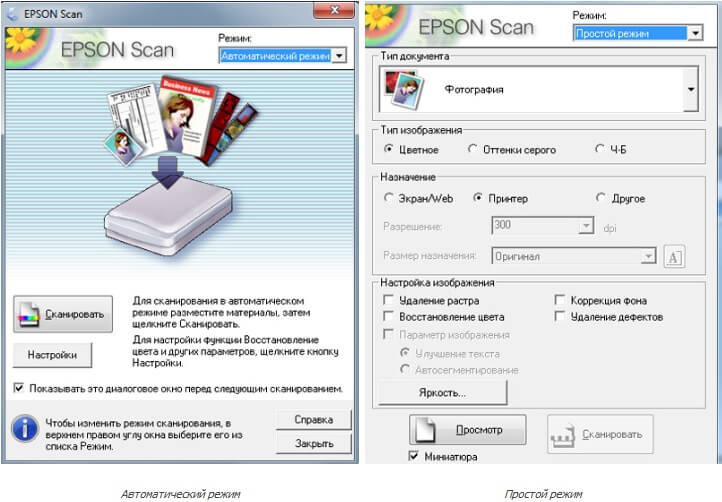Click 'Тип изображения' group label

(421, 130)
